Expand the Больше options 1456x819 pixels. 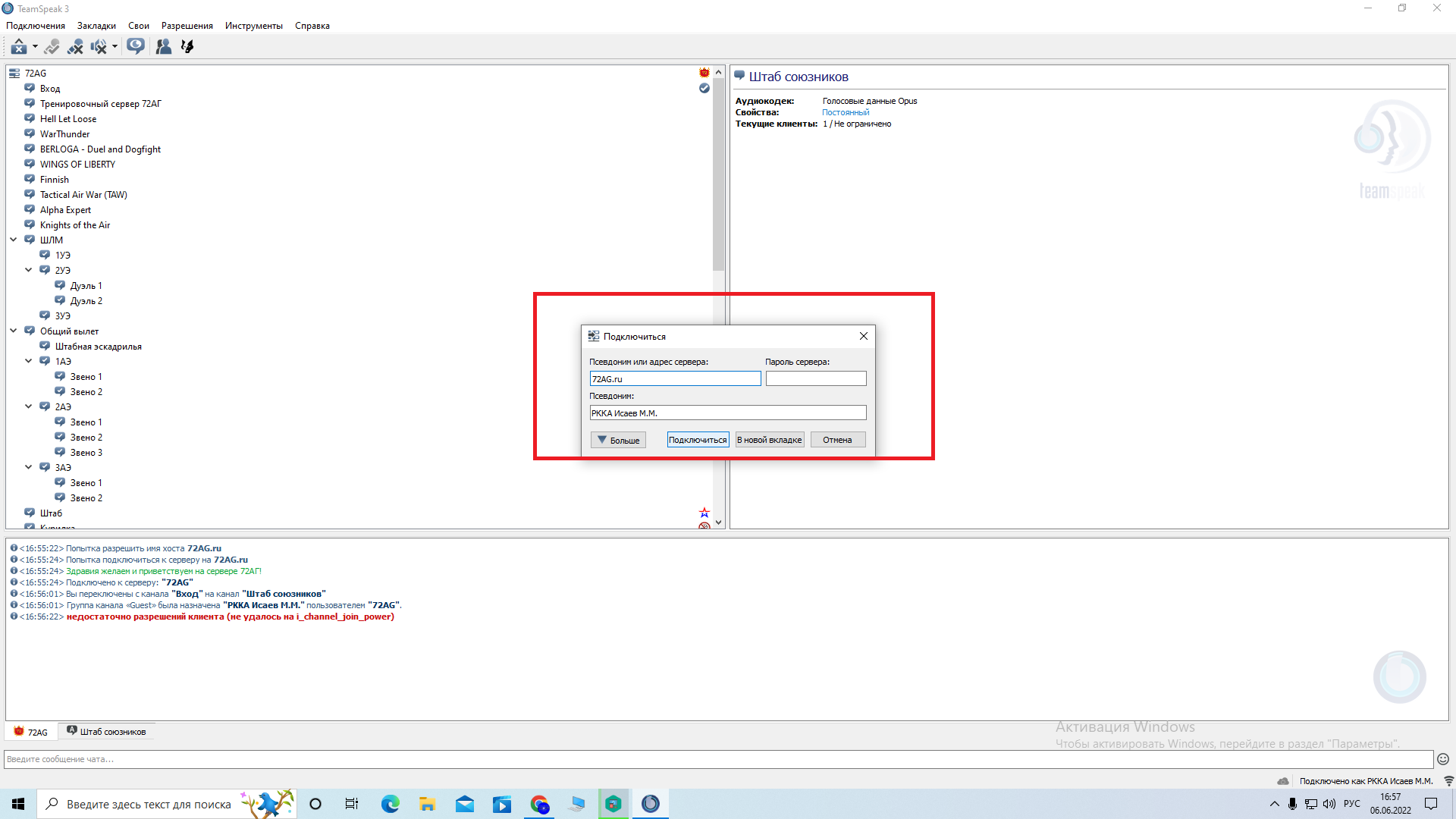click(618, 440)
